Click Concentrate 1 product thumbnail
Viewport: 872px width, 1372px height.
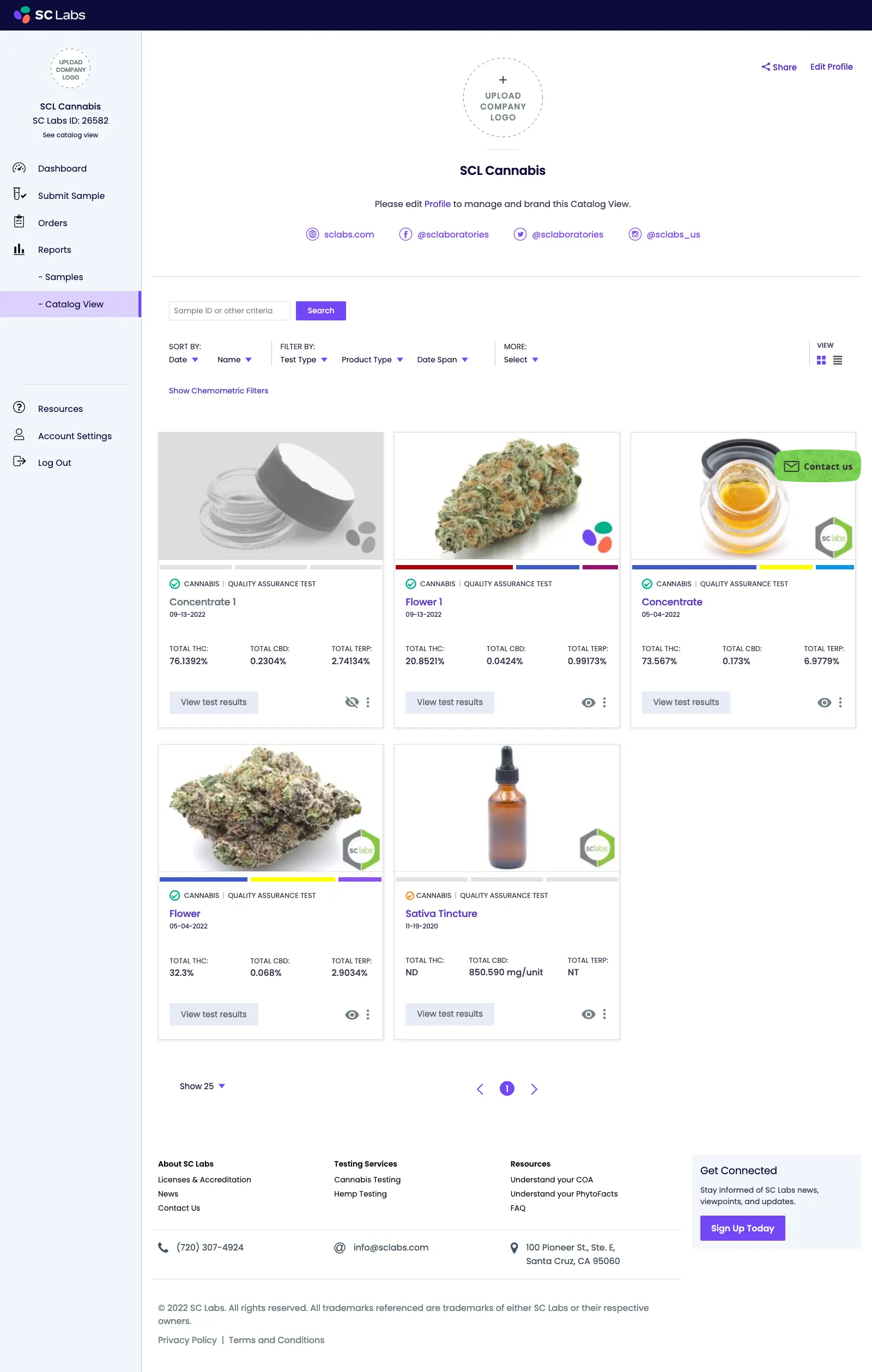coord(271,496)
